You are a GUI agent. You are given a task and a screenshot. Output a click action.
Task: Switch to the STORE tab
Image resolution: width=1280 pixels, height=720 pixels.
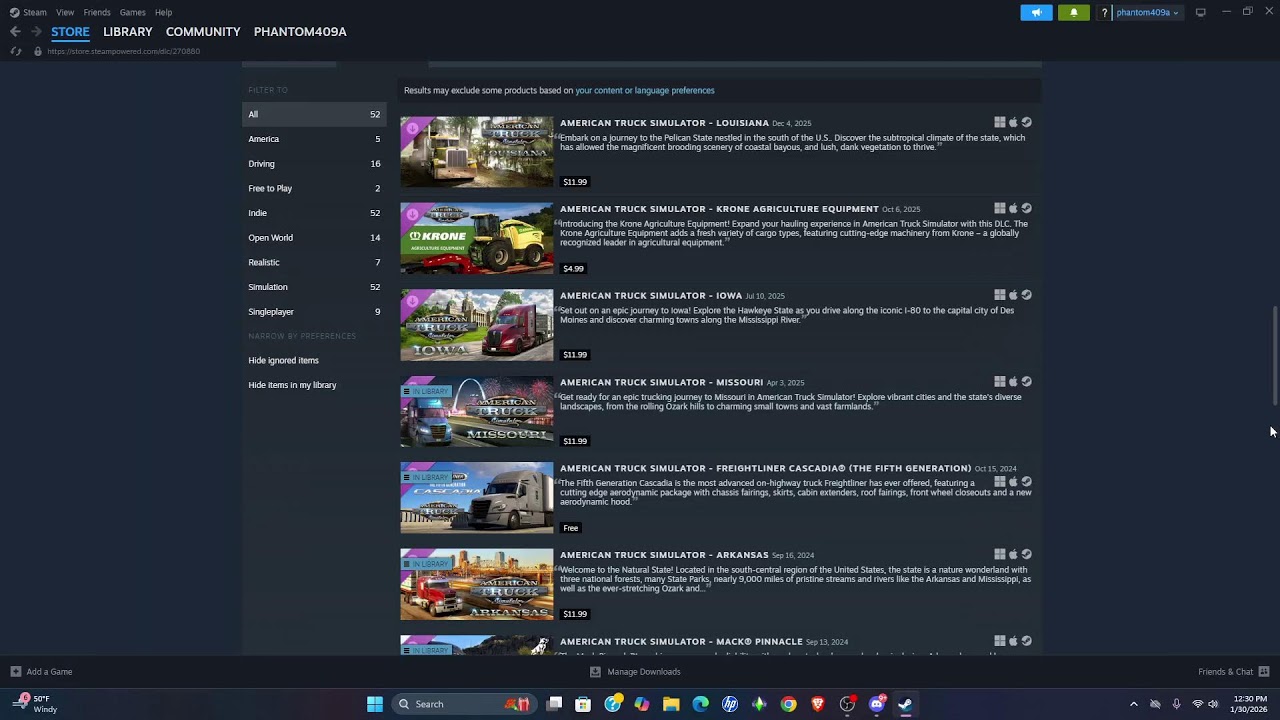70,32
